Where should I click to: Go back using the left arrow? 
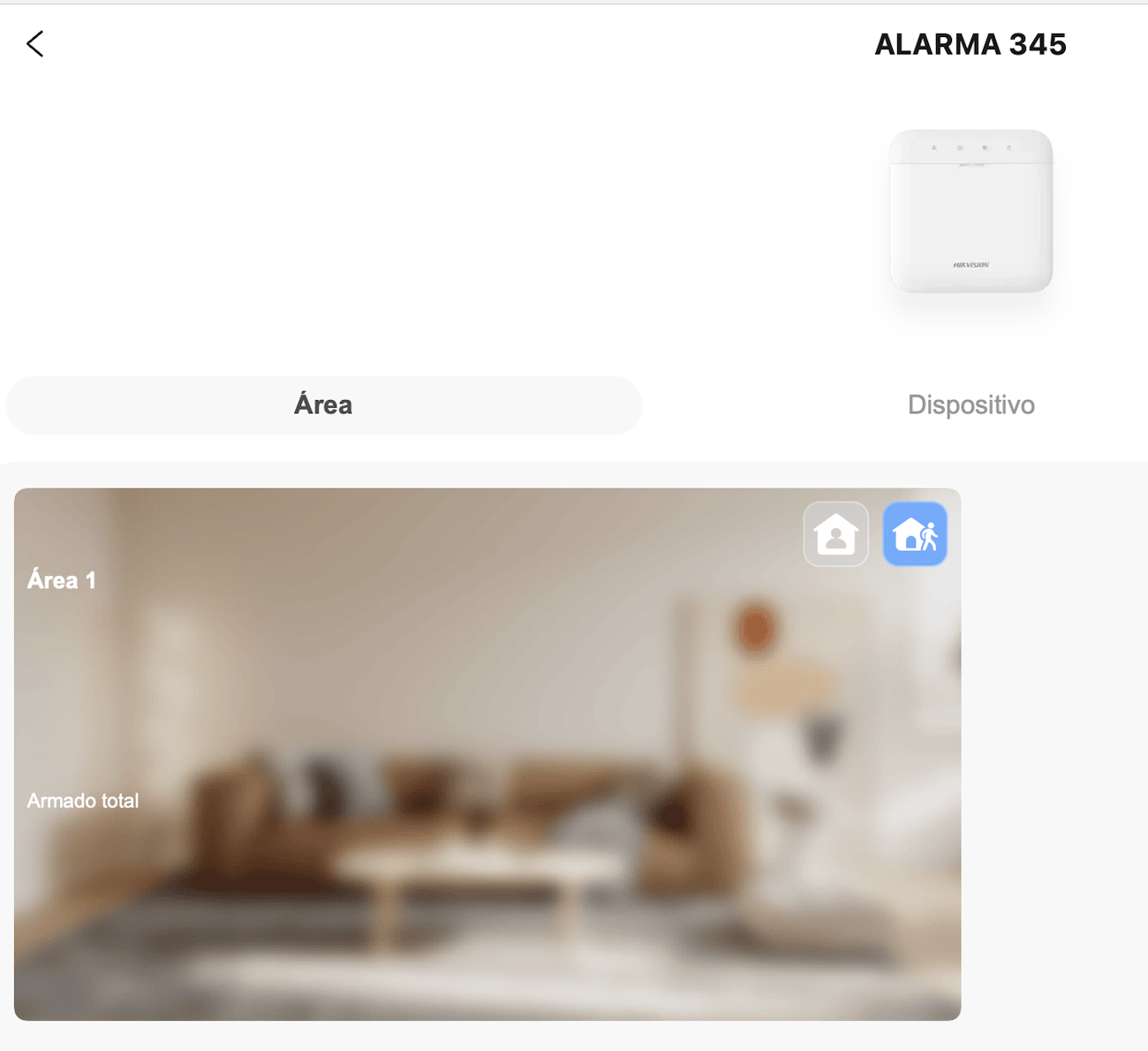[x=35, y=43]
